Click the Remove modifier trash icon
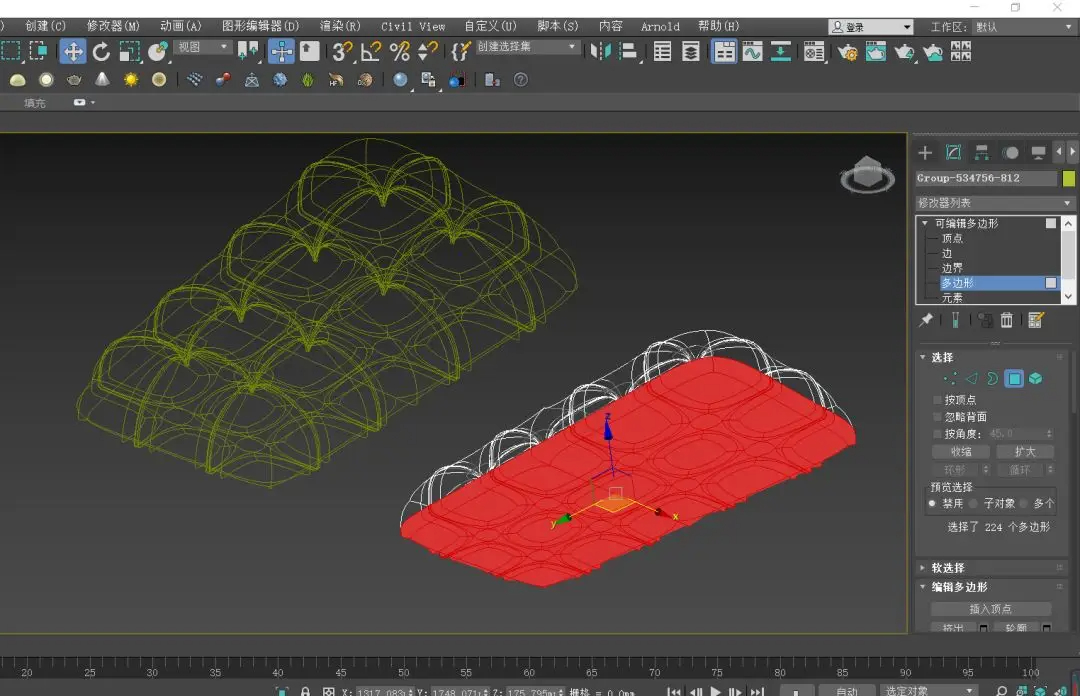This screenshot has width=1080, height=696. pos(1007,320)
